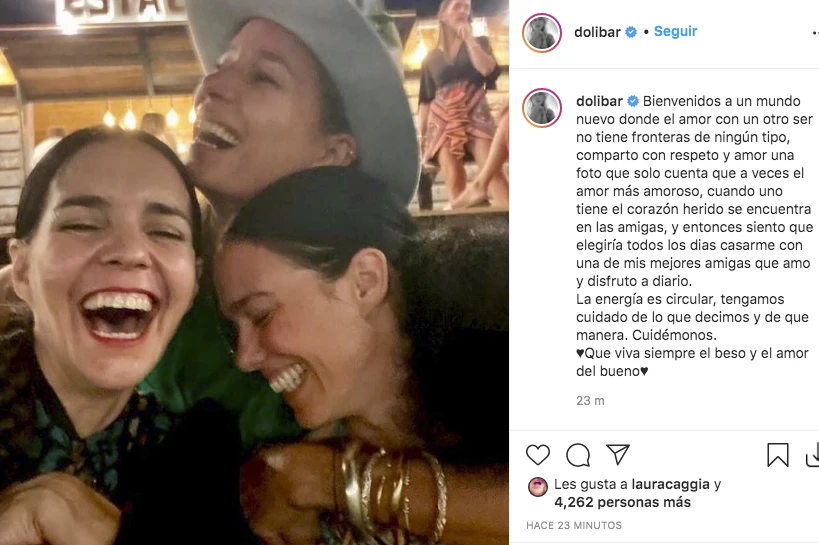Click verified badge next to header username
The height and width of the screenshot is (545, 819).
click(631, 32)
